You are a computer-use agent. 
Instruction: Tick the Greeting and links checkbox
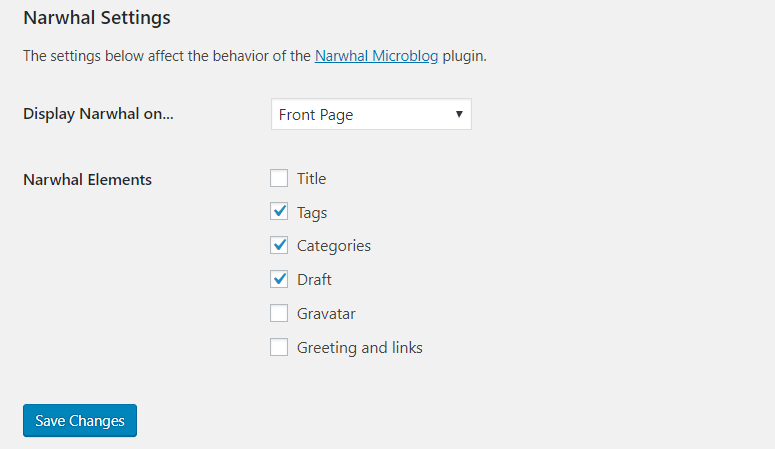point(279,348)
